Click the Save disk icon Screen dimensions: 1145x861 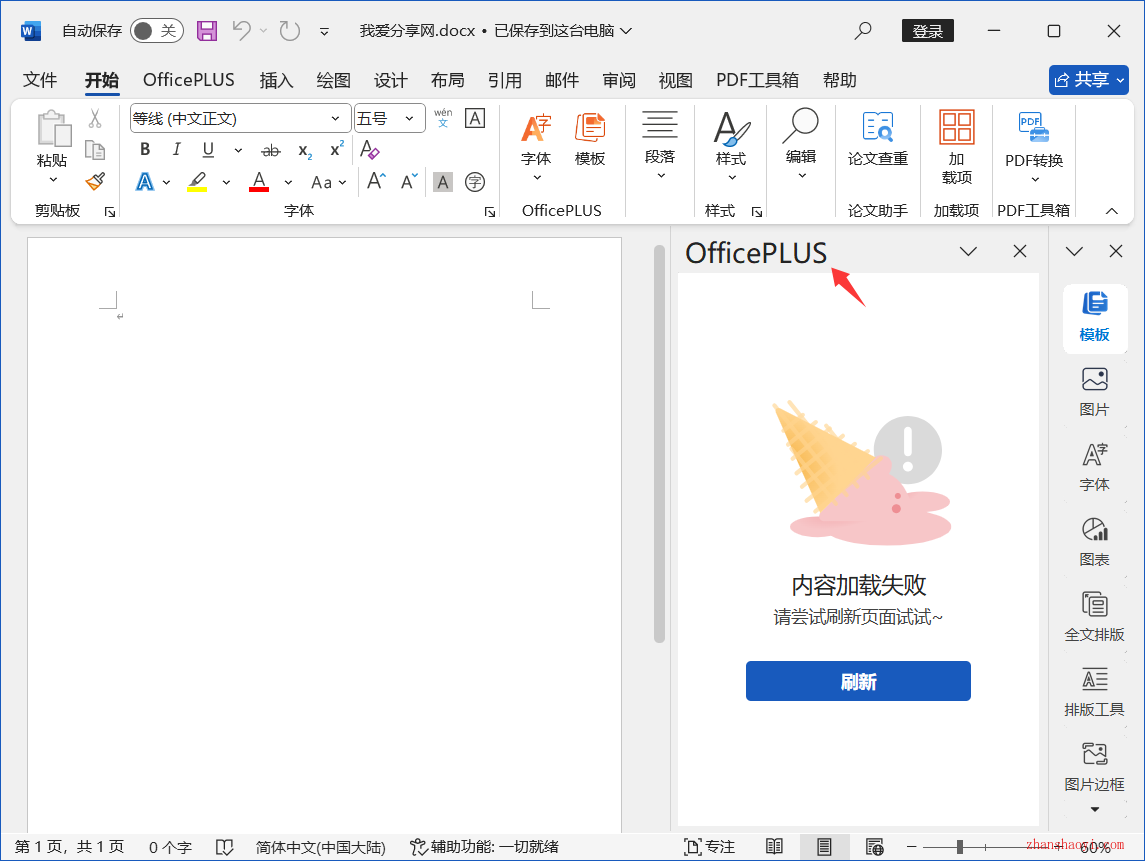[207, 31]
